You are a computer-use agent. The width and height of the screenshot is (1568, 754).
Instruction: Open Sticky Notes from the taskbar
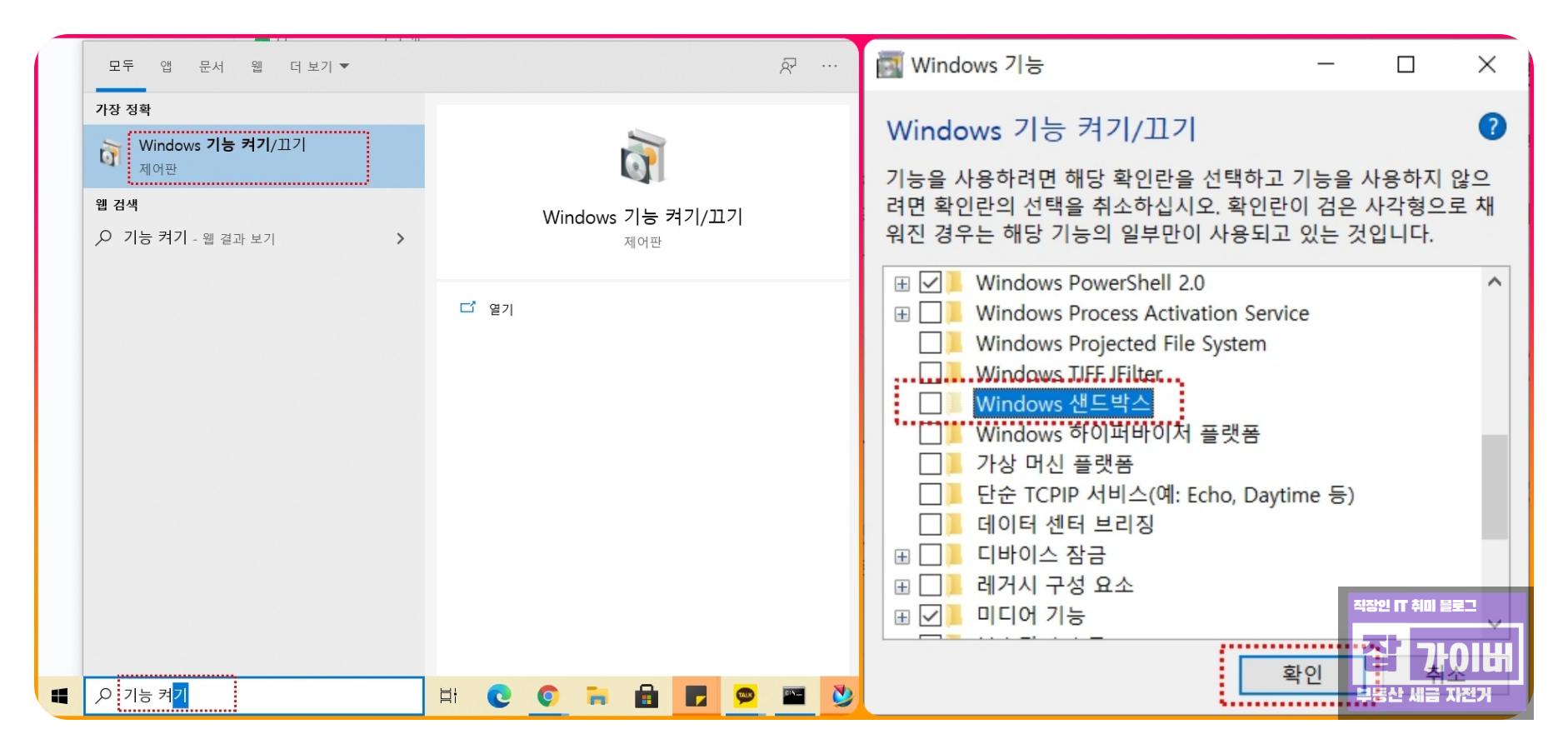click(x=696, y=696)
